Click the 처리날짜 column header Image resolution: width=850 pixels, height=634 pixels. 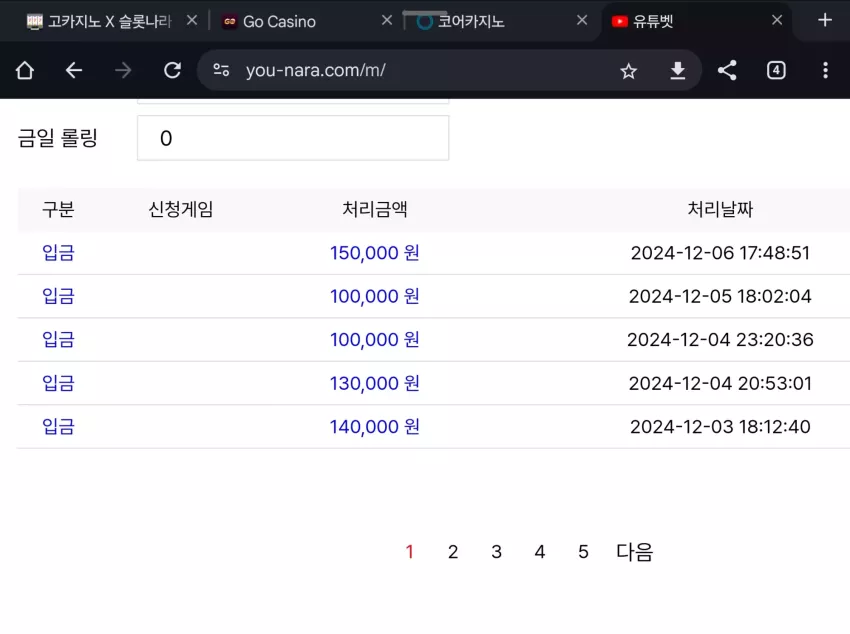click(x=720, y=209)
